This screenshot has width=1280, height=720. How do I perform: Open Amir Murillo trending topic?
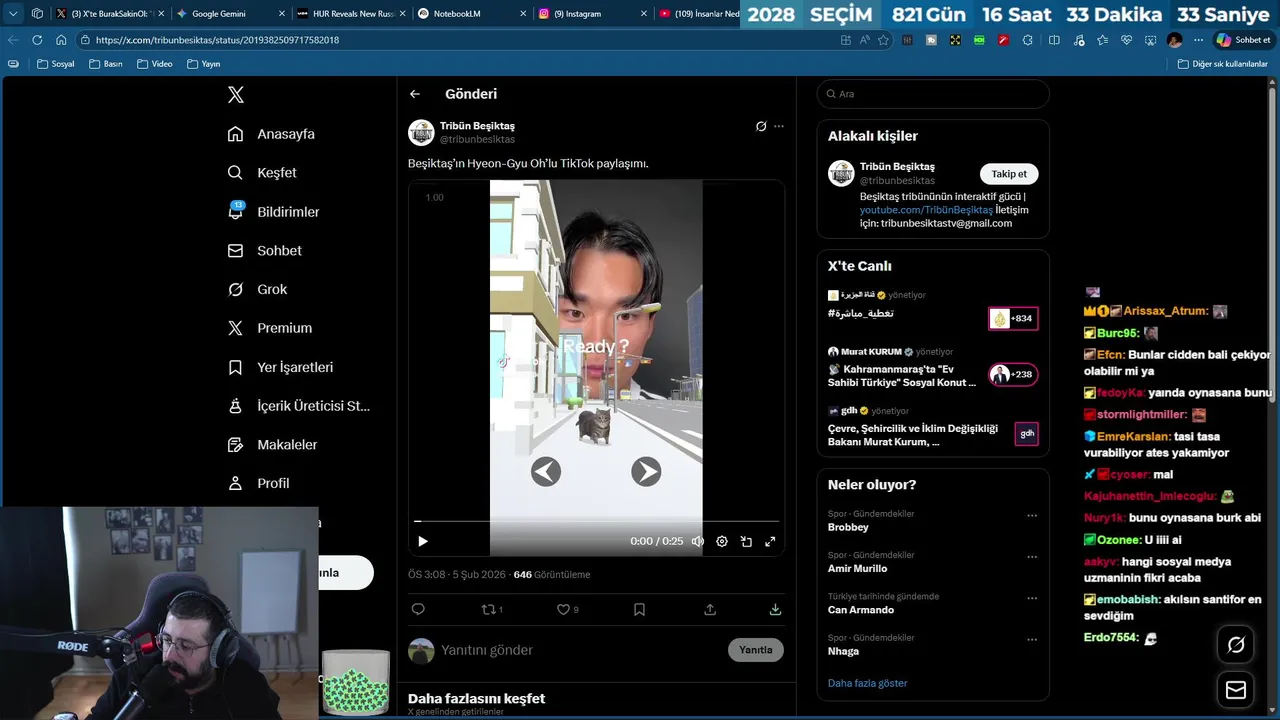[x=857, y=568]
